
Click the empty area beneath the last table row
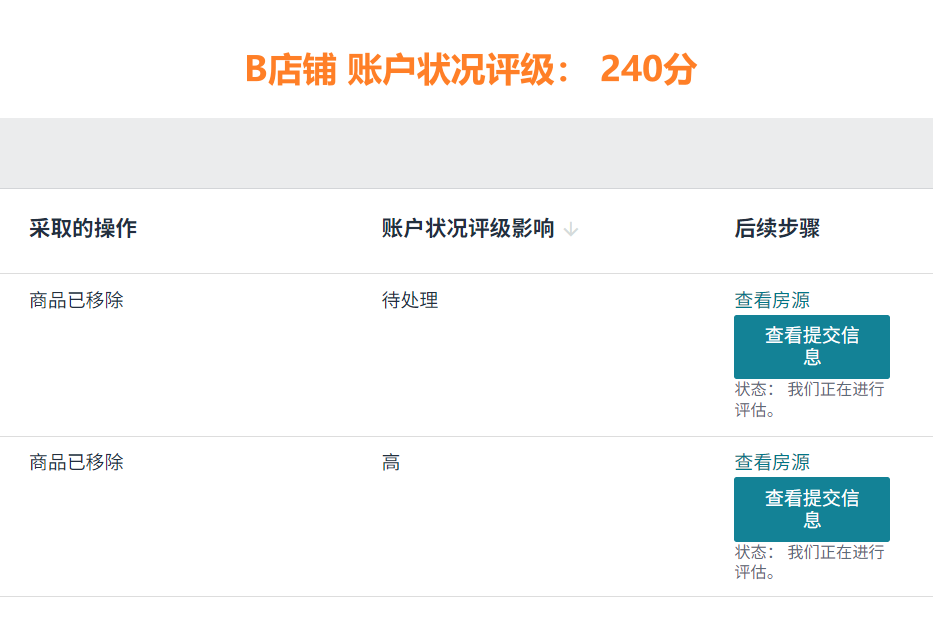(466, 612)
